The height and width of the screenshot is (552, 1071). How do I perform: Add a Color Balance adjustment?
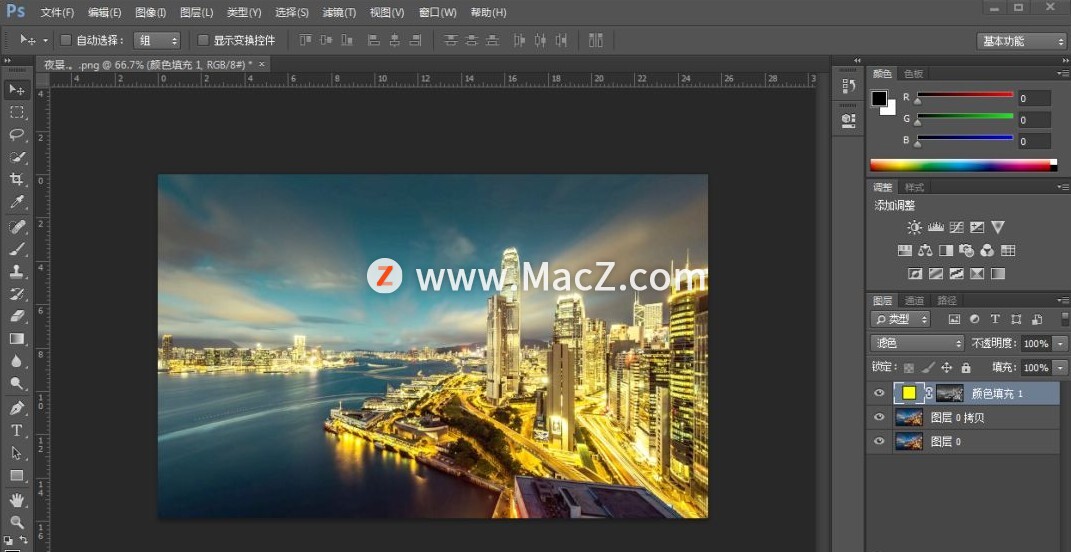click(926, 251)
